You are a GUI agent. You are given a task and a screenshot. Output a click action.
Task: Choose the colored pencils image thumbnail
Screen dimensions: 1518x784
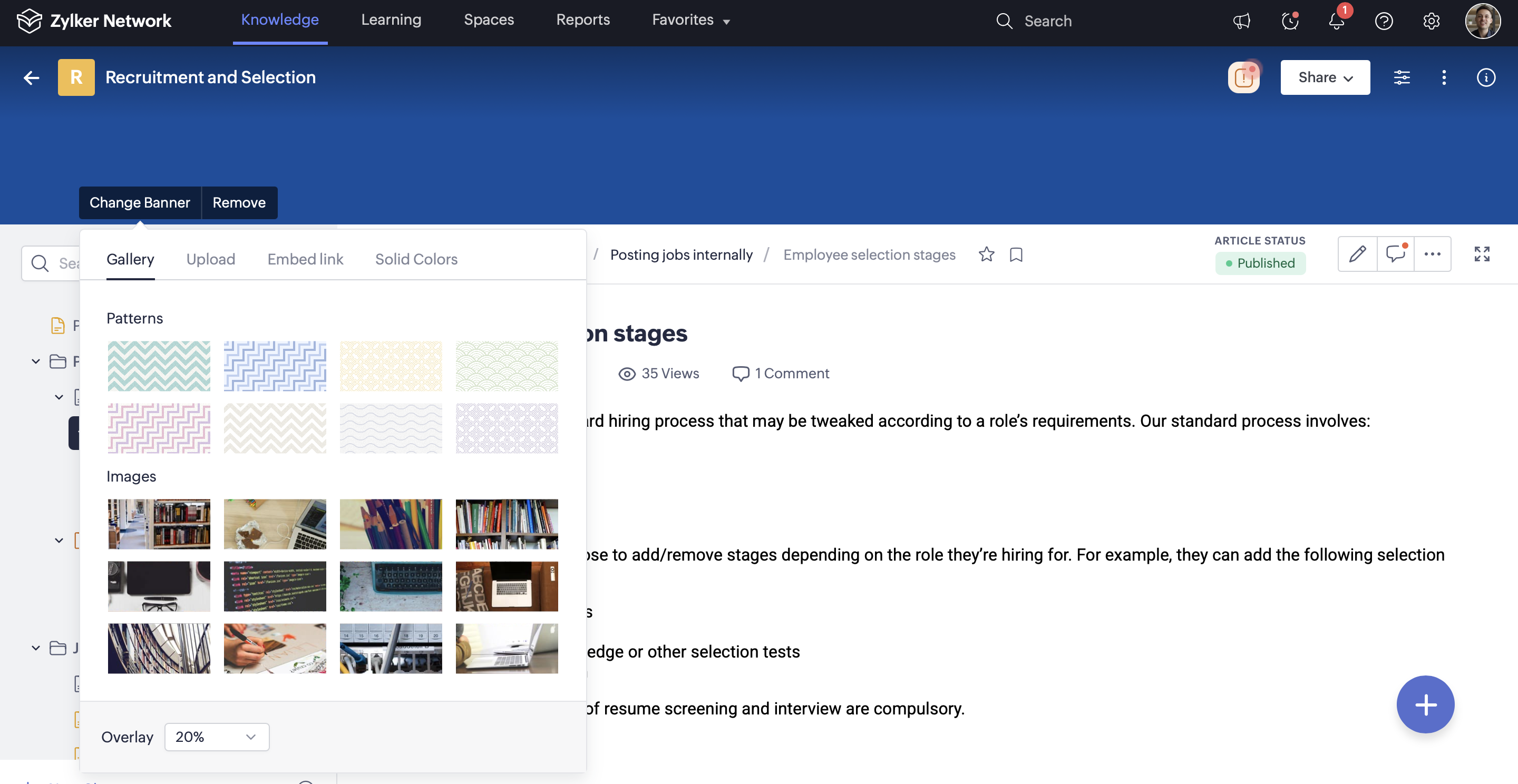point(391,524)
